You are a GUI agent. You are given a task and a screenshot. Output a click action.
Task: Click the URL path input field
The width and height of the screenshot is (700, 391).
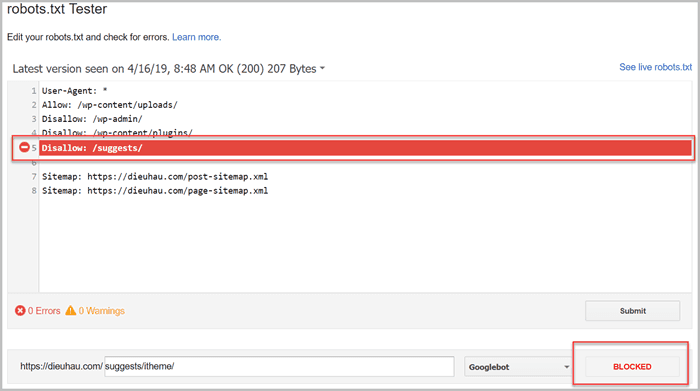point(279,366)
